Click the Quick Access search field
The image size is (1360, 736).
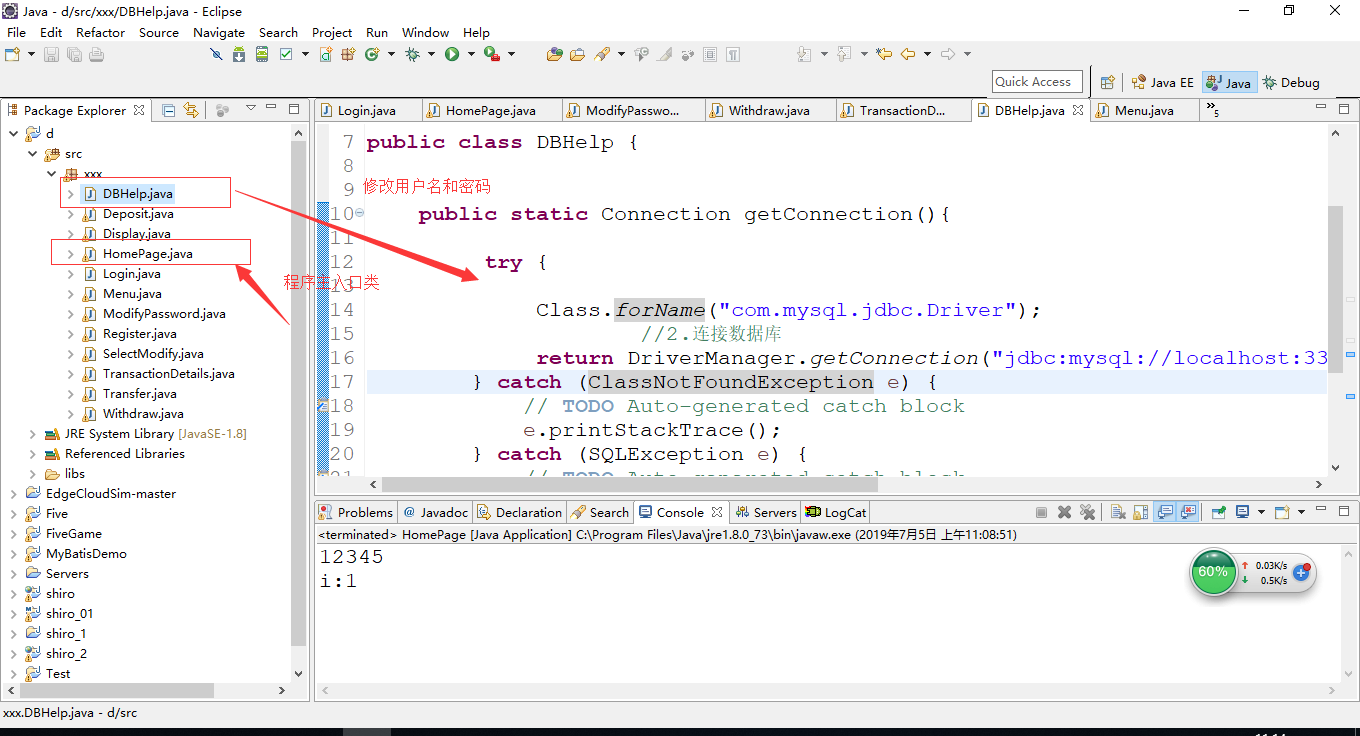click(1039, 82)
